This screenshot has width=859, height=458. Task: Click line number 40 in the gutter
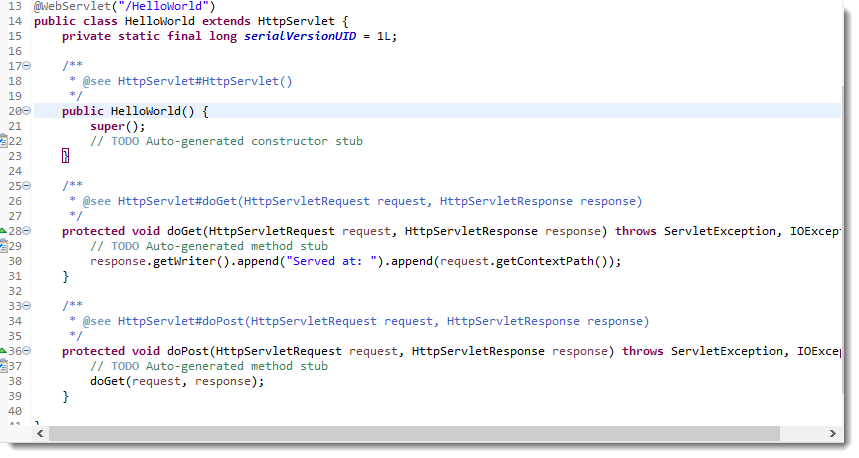[15, 411]
